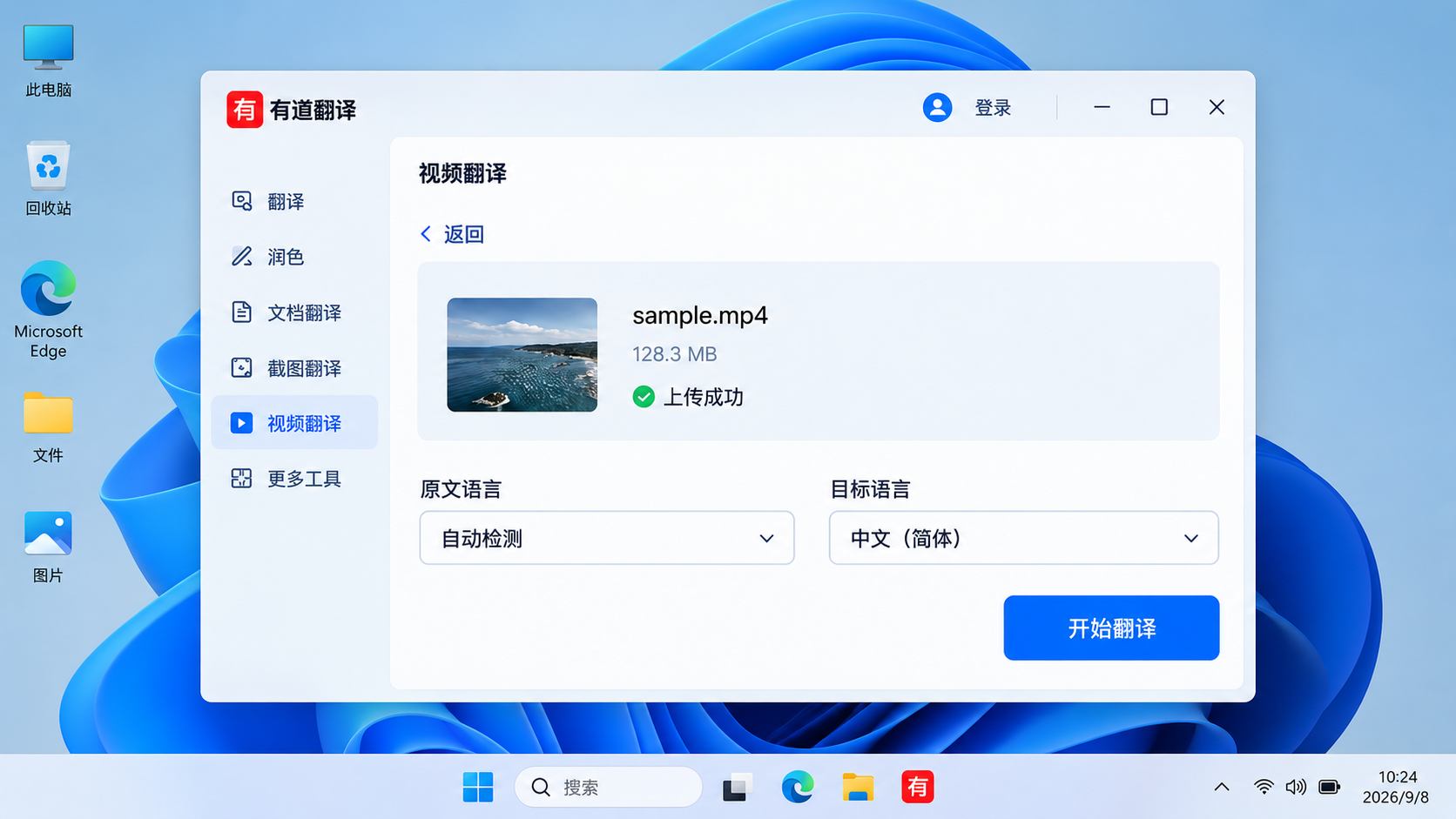Select the 图片 desktop icon
Viewport: 1456px width, 819px height.
[48, 547]
